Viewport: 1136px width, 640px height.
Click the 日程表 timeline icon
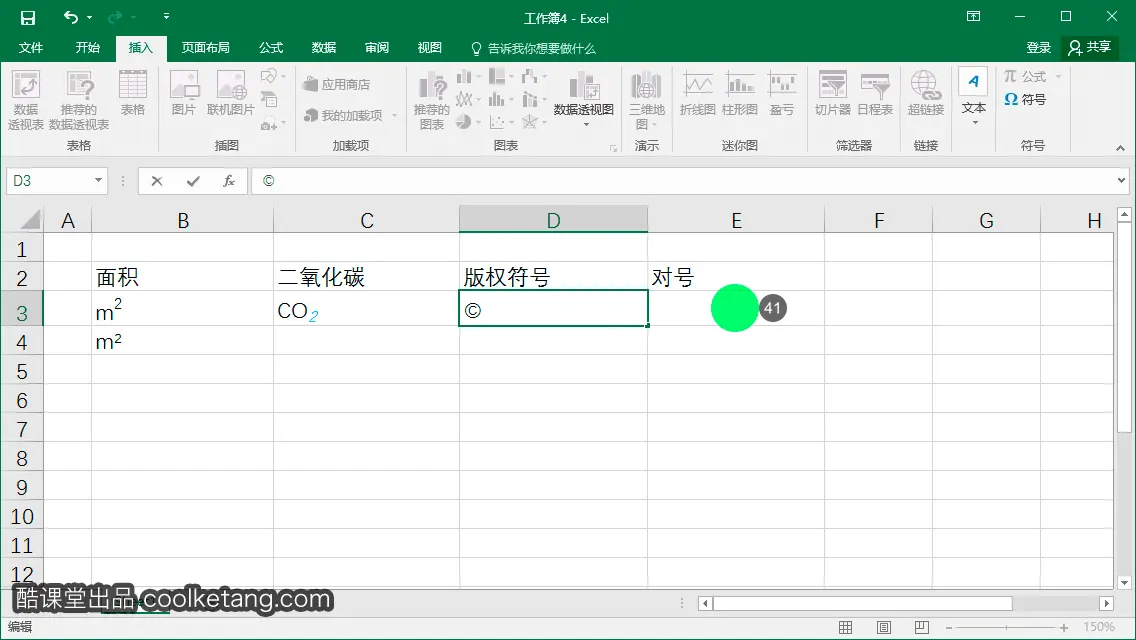[875, 93]
